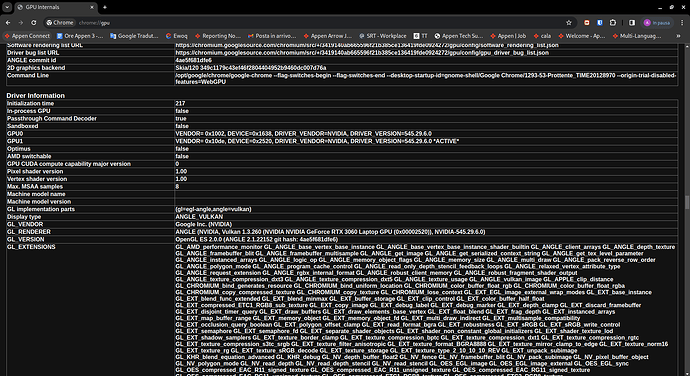Click the In-process GPU row label
This screenshot has height=376, width=690.
(x=28, y=111)
